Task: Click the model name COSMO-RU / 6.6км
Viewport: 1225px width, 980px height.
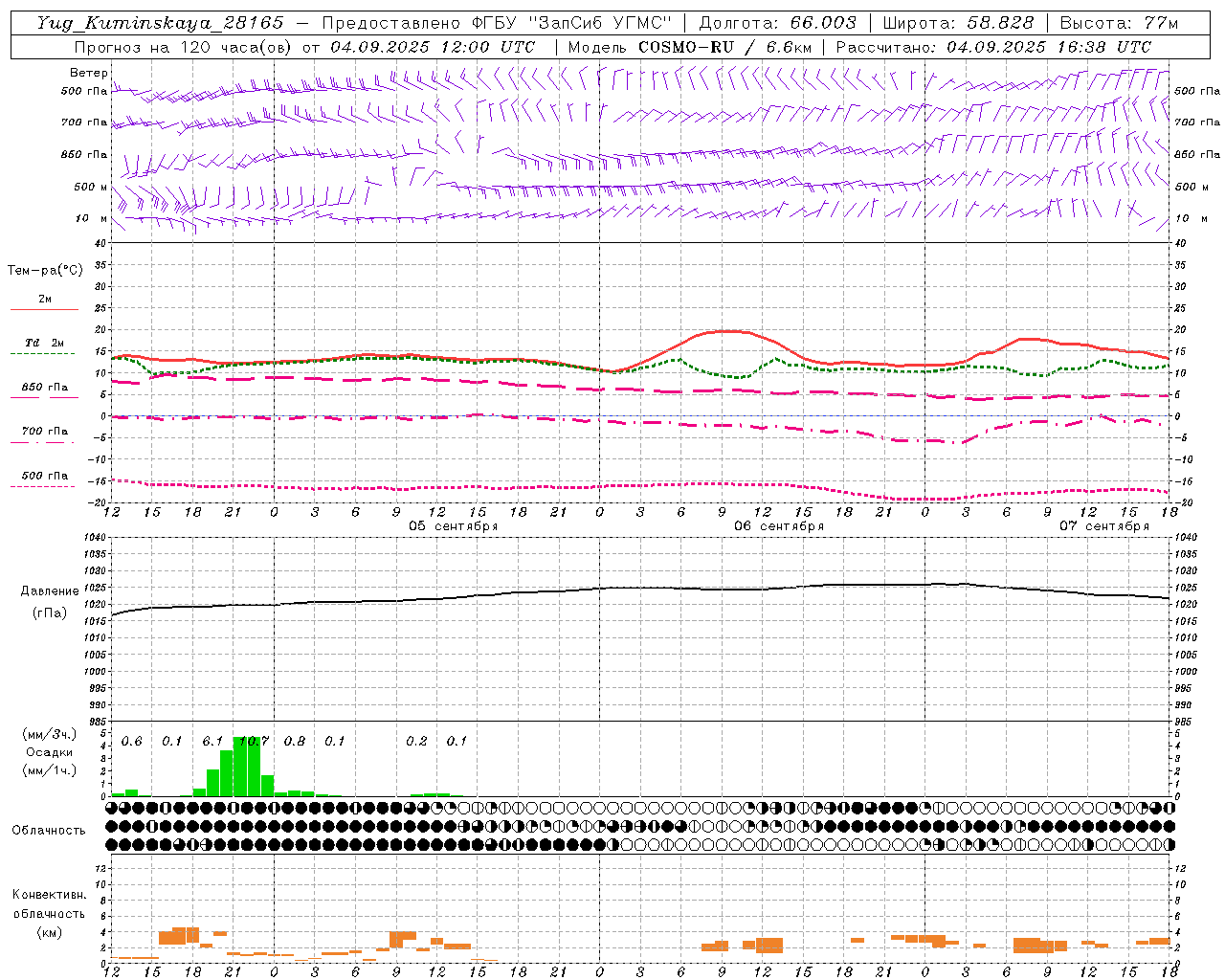Action: (724, 47)
